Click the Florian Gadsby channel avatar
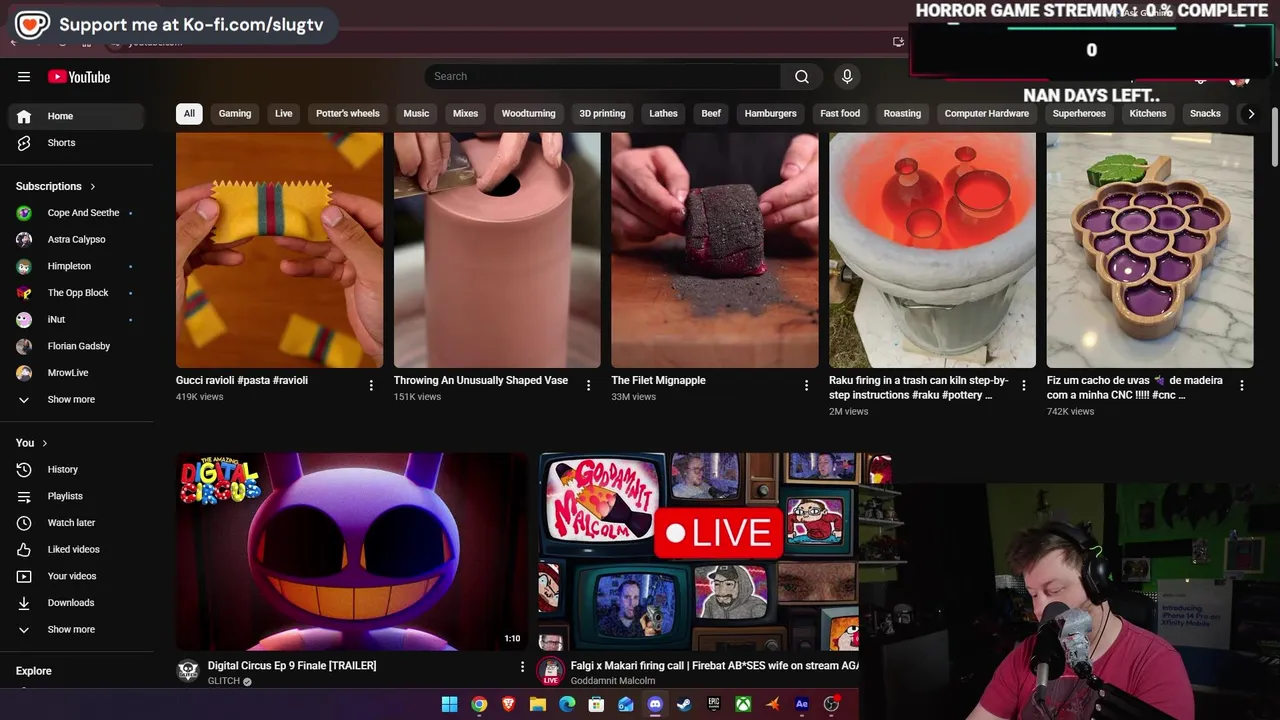Image resolution: width=1280 pixels, height=720 pixels. 24,346
